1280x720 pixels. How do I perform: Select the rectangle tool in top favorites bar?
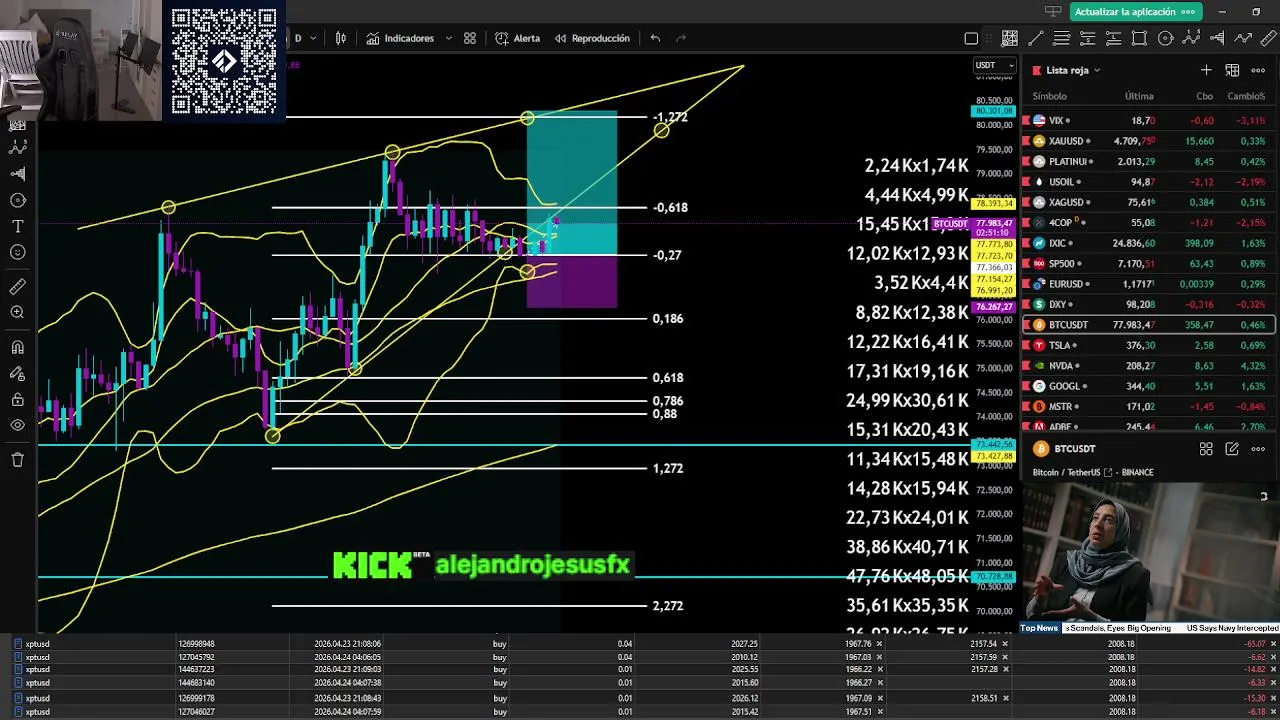click(1139, 38)
